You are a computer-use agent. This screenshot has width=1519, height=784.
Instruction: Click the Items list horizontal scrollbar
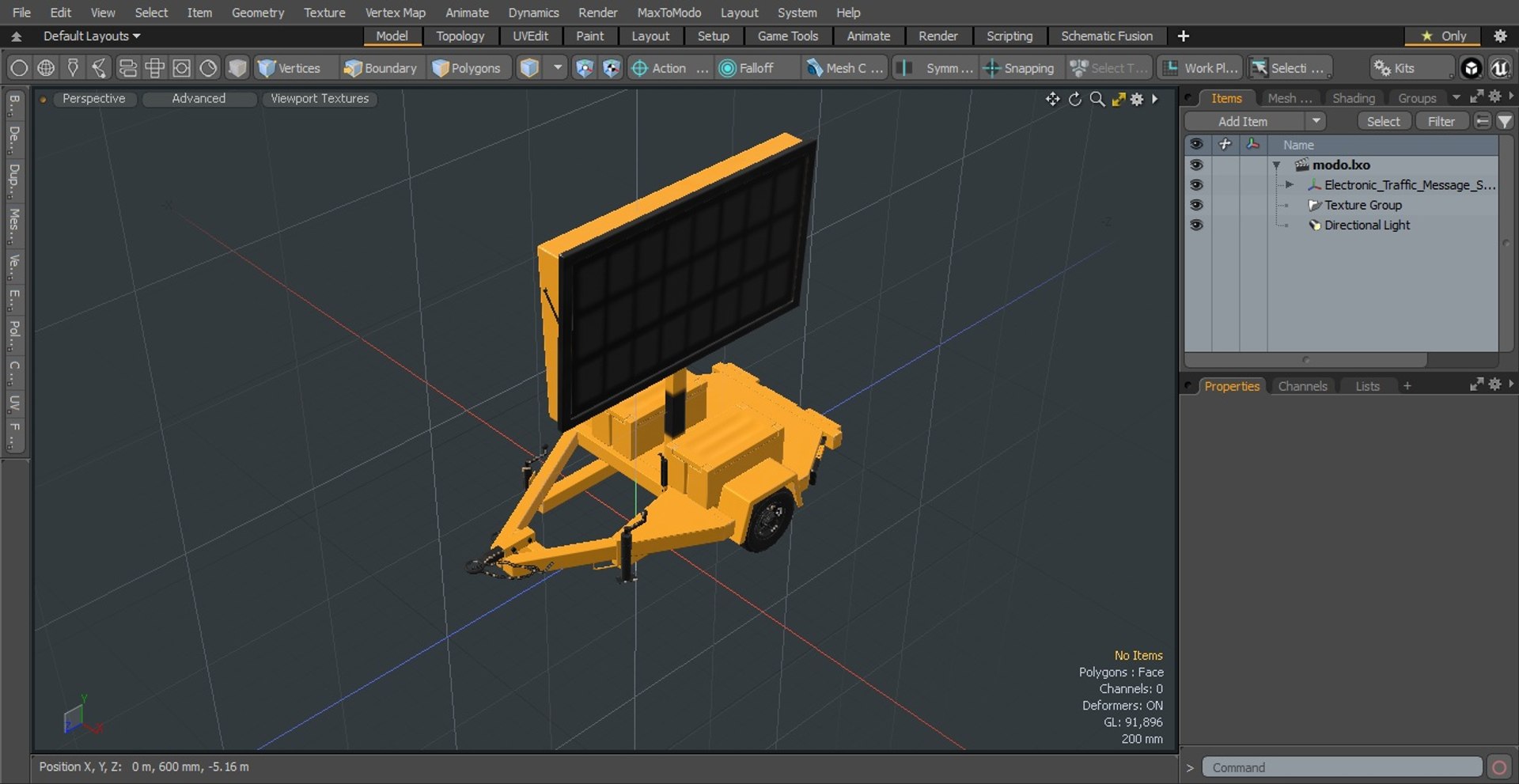(1305, 360)
